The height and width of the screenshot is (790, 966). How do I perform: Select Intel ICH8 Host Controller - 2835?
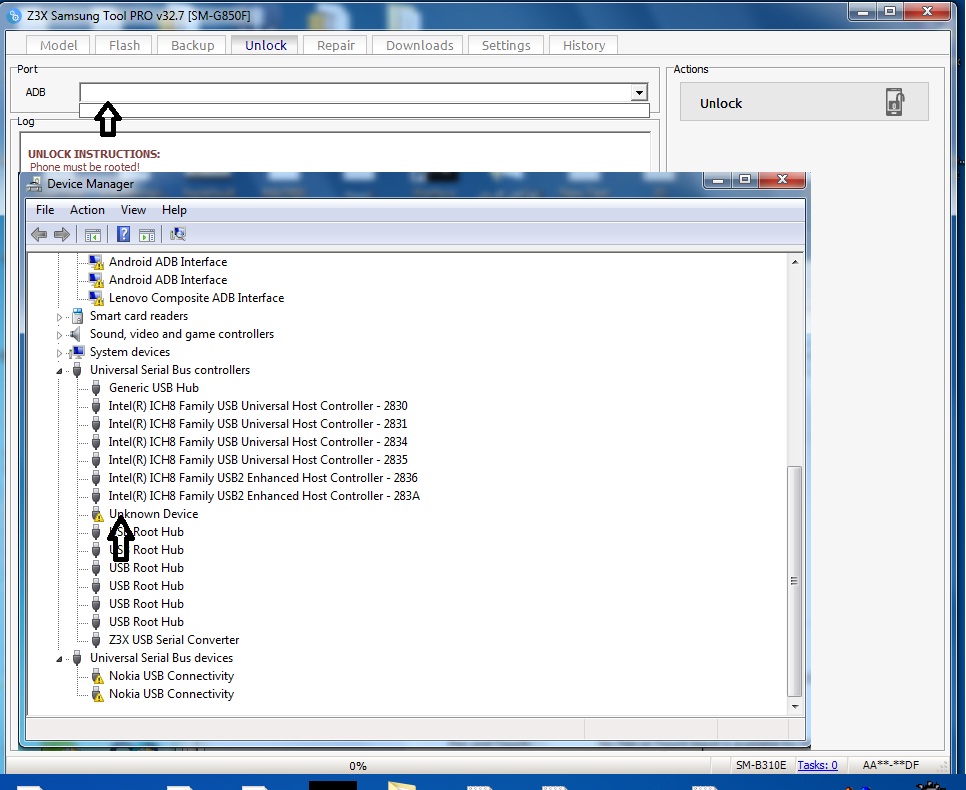pyautogui.click(x=258, y=459)
